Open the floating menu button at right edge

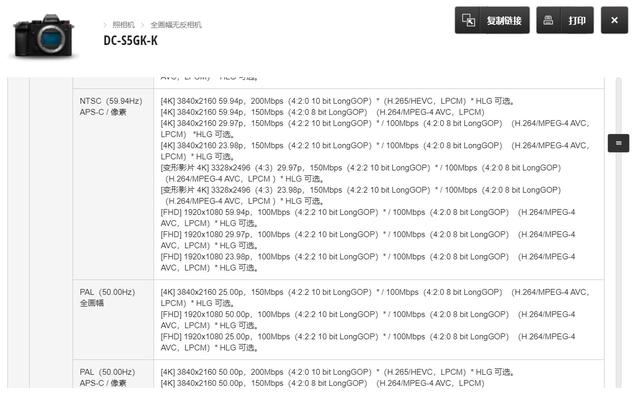618,143
